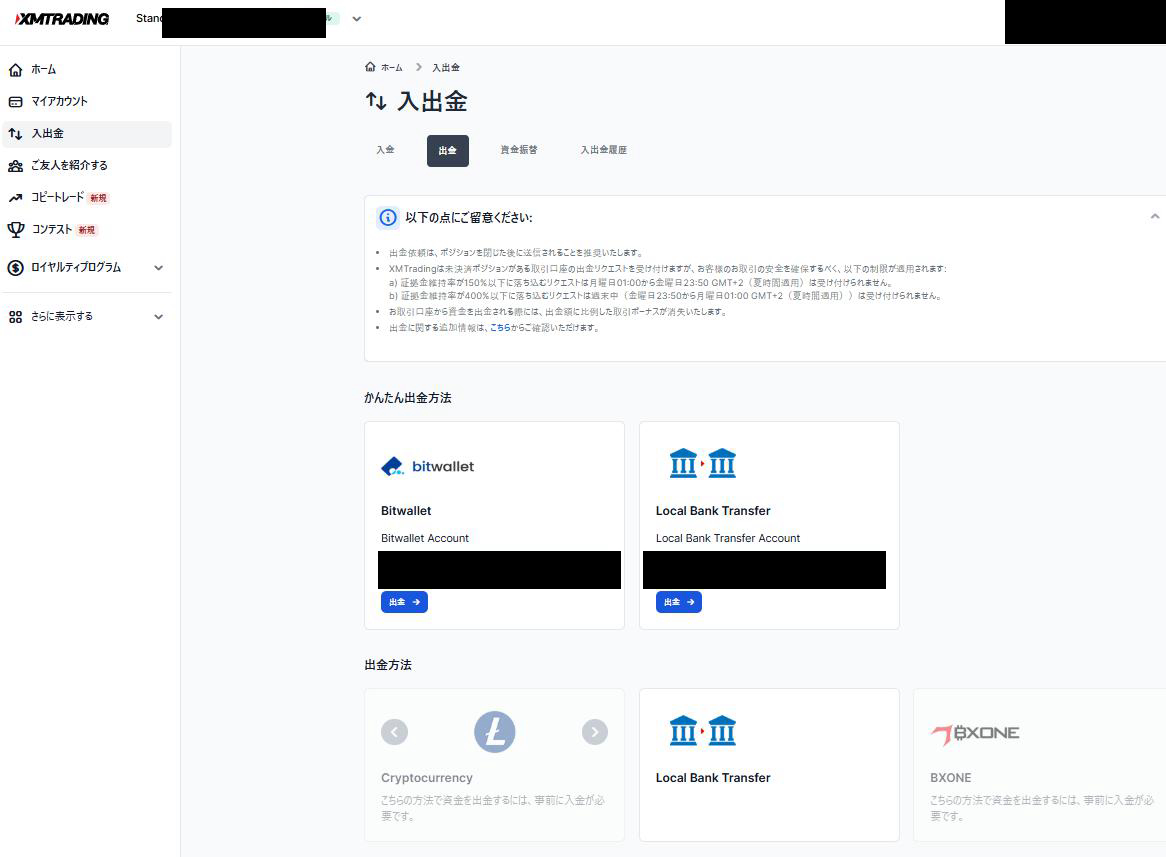Select Local Bank Transfer under 出金方法
1166x857 pixels.
coord(770,765)
